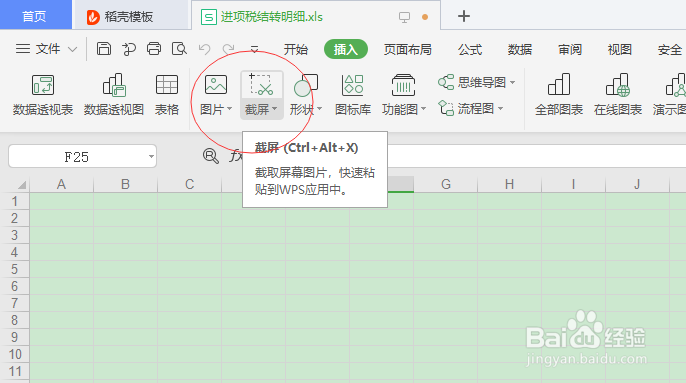686x383 pixels.
Task: Click the Function Chart (功能图) icon
Action: [x=403, y=85]
